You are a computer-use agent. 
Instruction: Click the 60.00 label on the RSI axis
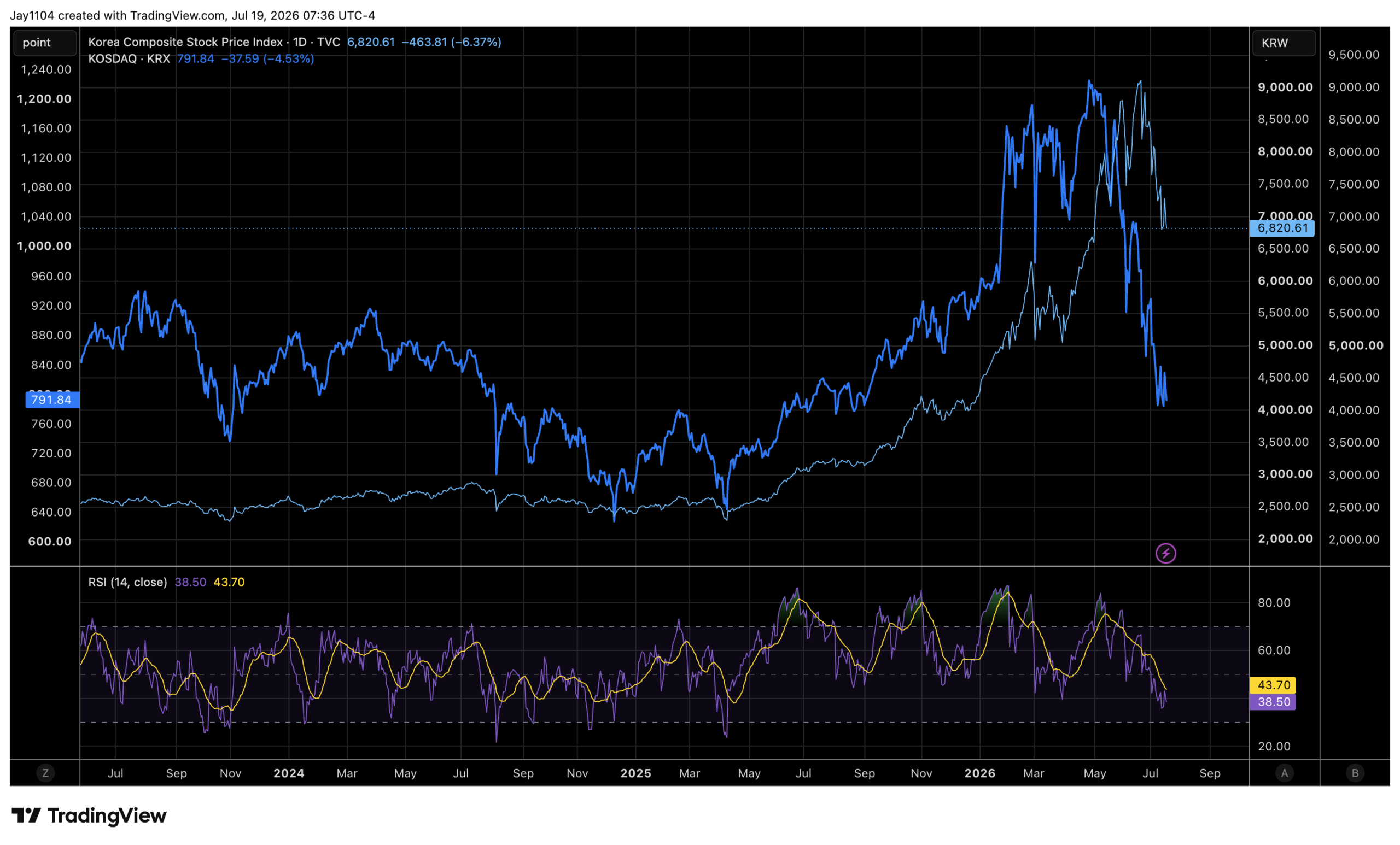point(1274,650)
